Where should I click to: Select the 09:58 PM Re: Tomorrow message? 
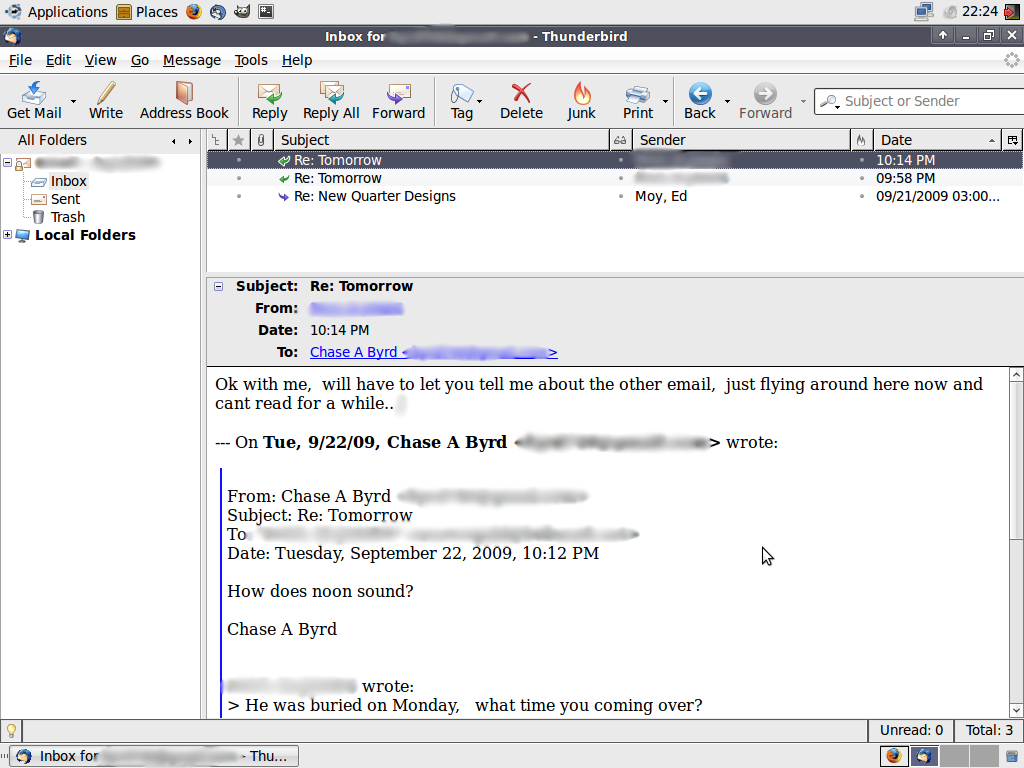(615, 178)
